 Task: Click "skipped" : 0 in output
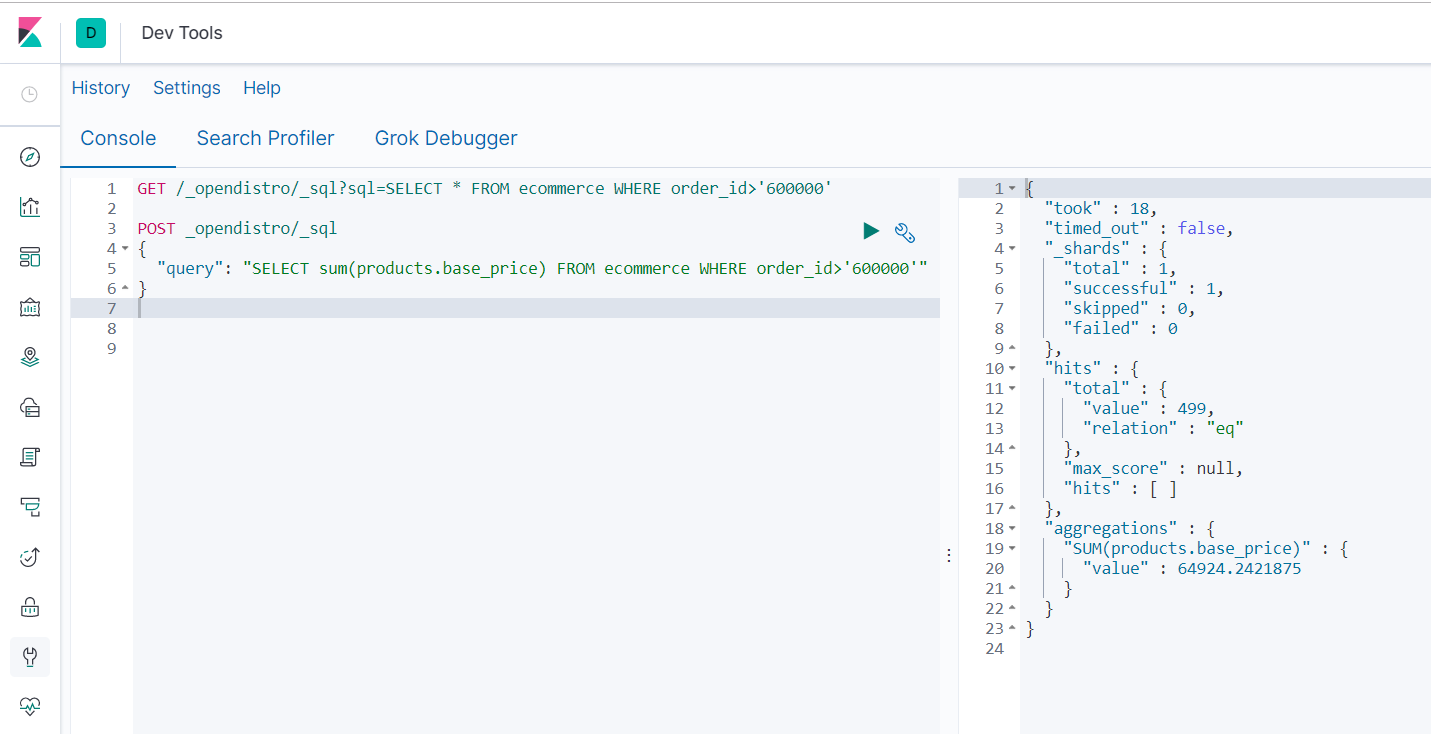click(x=1129, y=308)
